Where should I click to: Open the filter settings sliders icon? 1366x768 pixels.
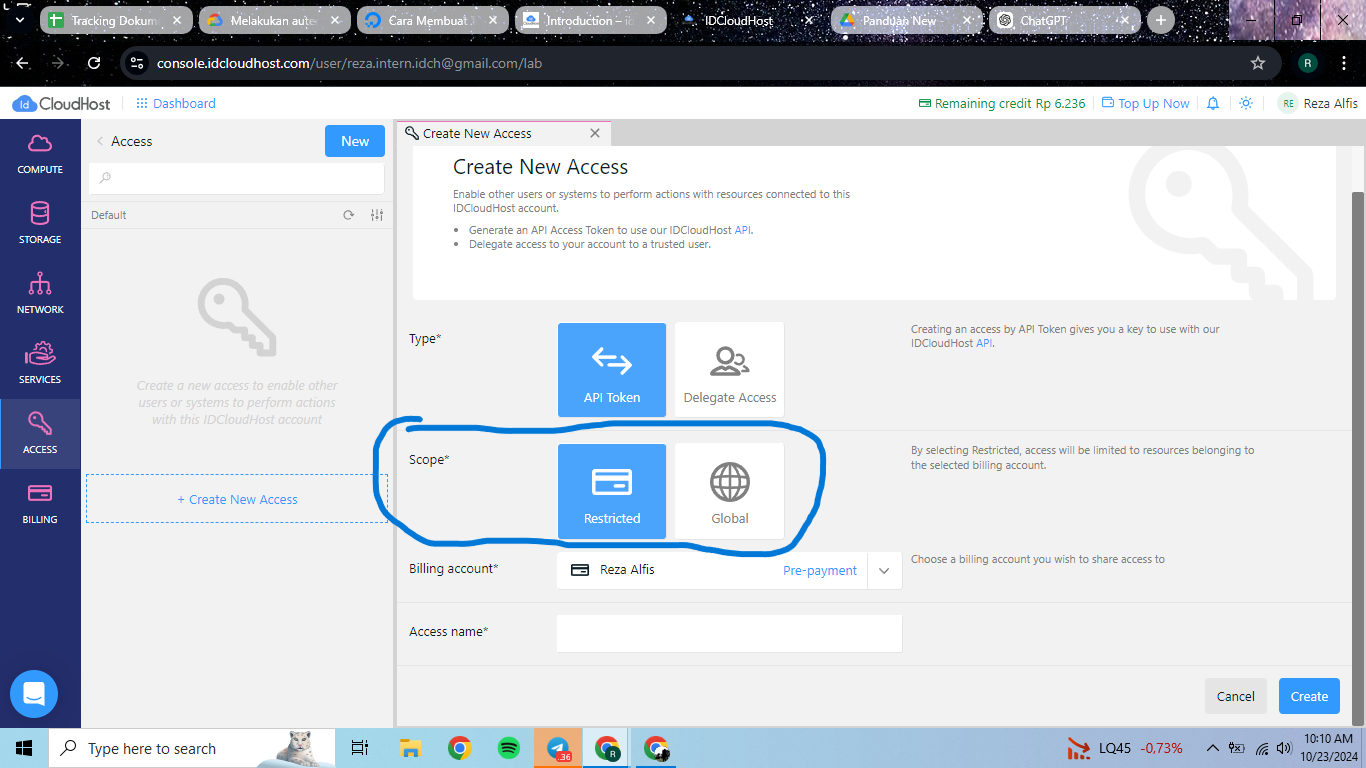(x=377, y=215)
